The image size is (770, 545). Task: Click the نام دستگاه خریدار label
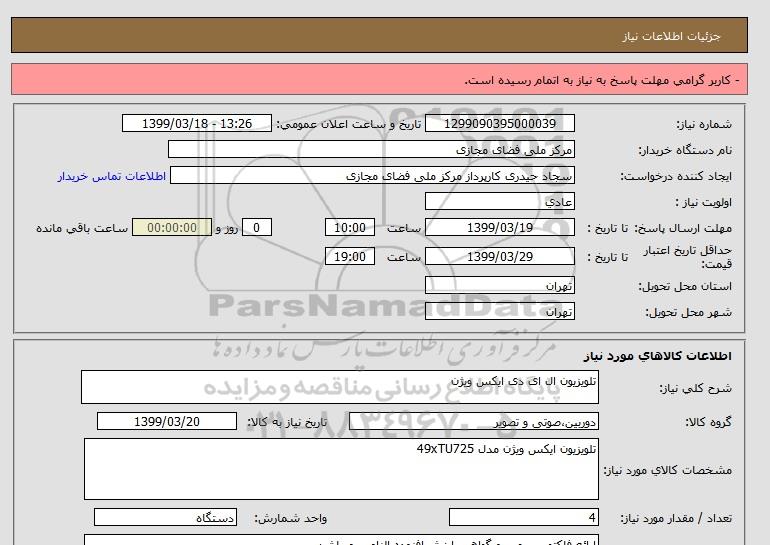click(685, 150)
